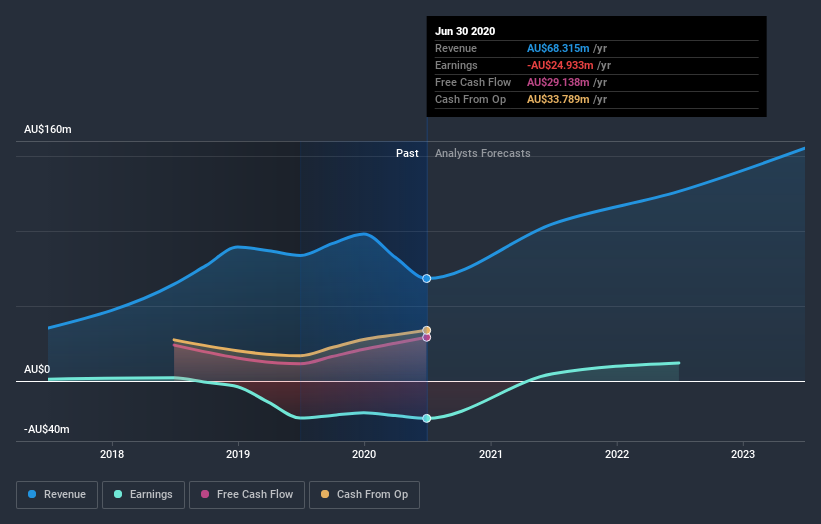This screenshot has height=524, width=821.
Task: Click the 2020 x-axis label
Action: tap(364, 454)
